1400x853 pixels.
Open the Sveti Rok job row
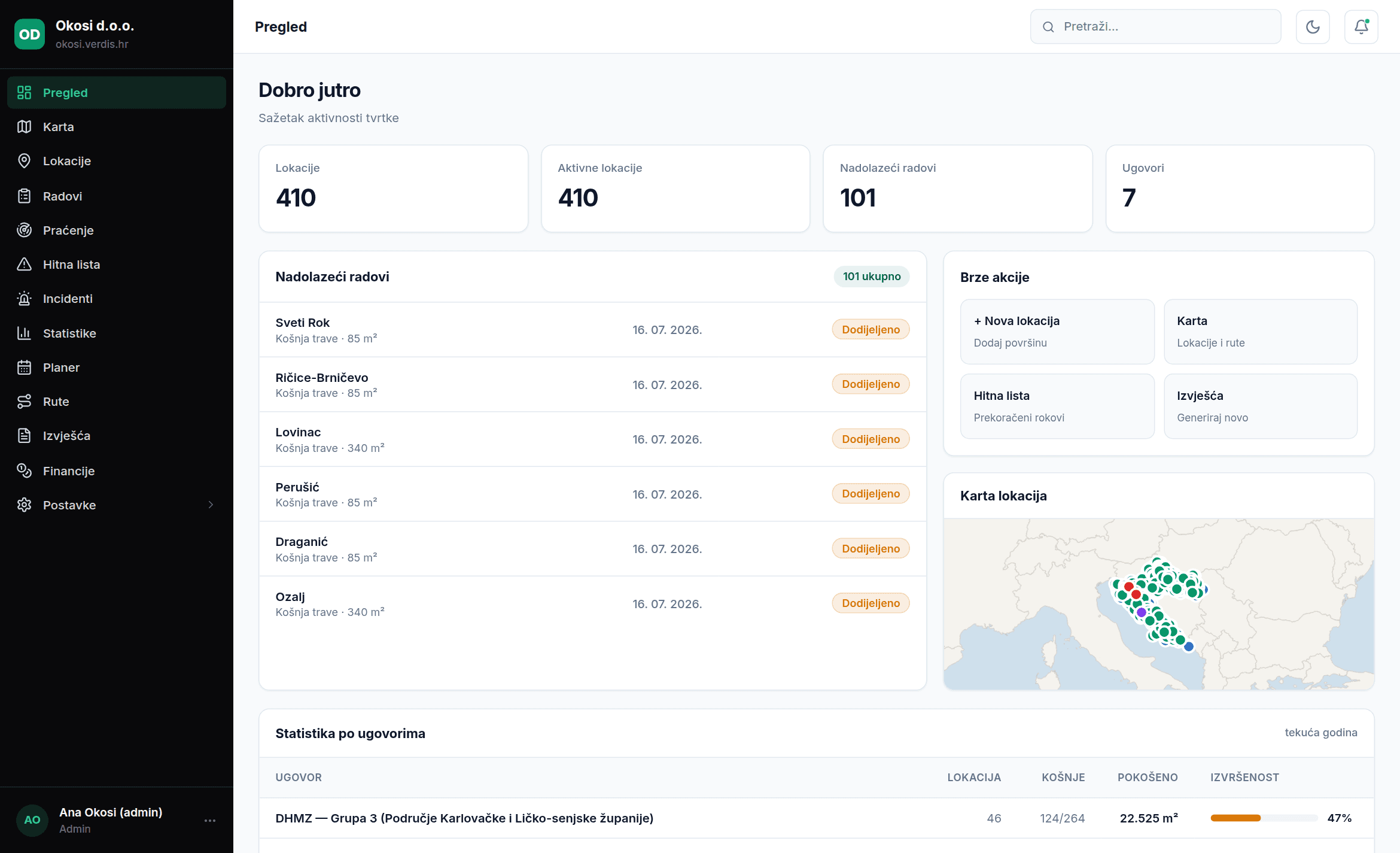coord(592,330)
